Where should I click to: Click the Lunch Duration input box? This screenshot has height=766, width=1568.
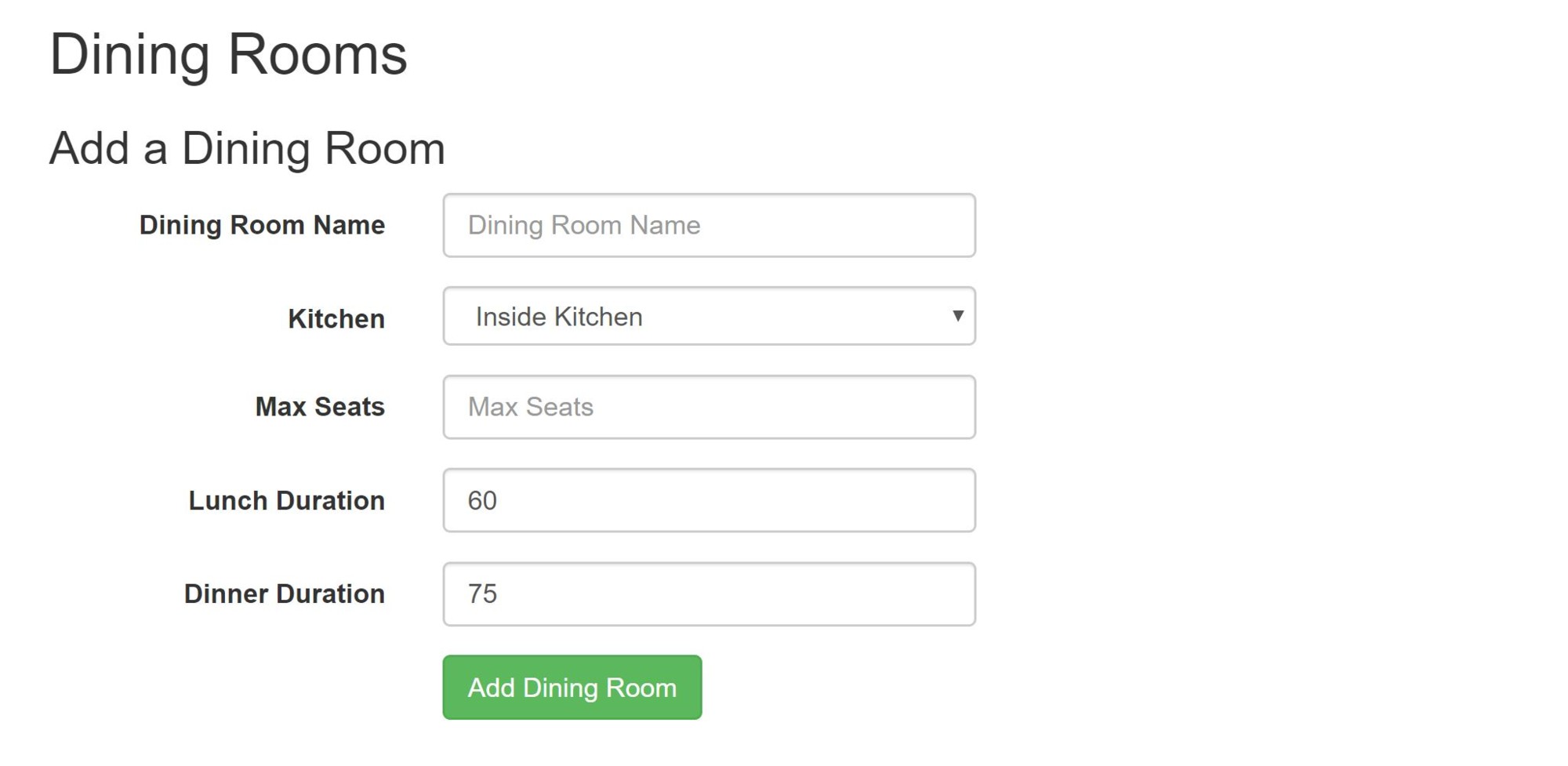(x=709, y=500)
